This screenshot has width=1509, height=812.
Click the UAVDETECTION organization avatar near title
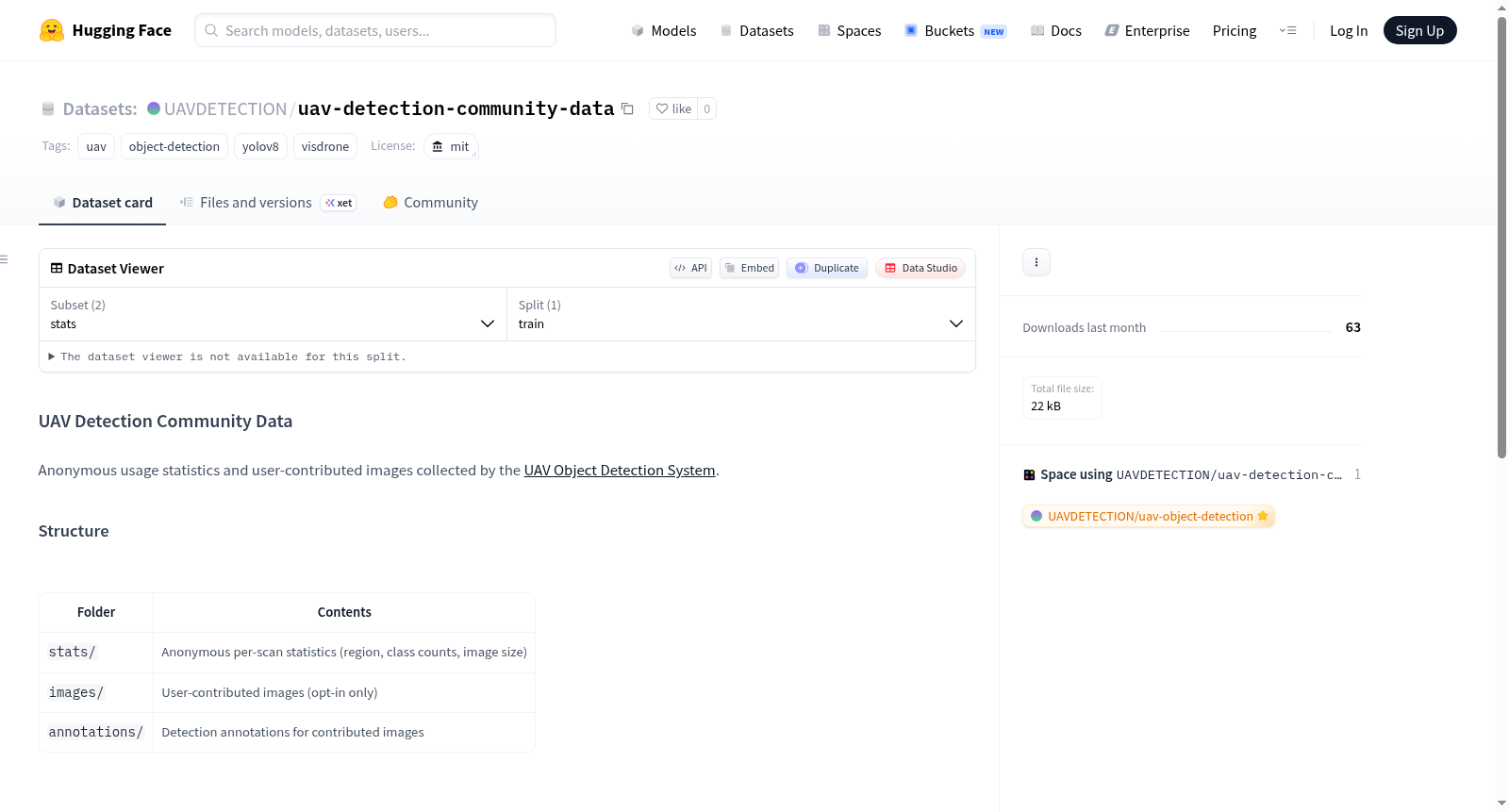click(154, 108)
